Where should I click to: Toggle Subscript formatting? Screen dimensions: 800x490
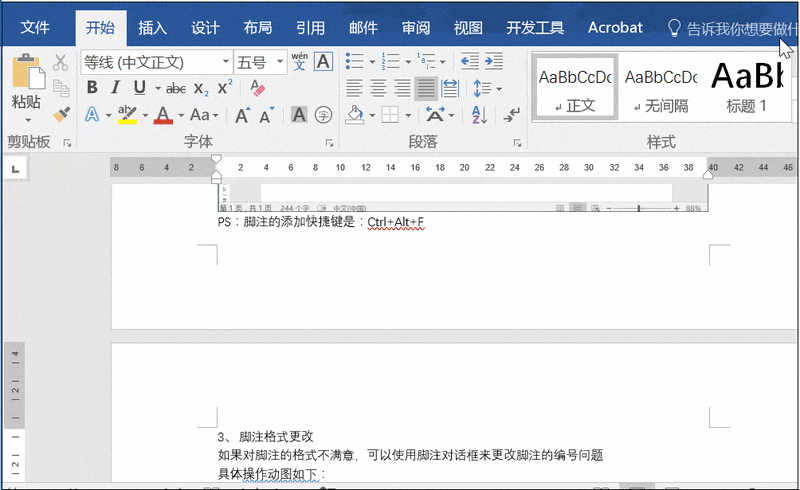coord(202,89)
